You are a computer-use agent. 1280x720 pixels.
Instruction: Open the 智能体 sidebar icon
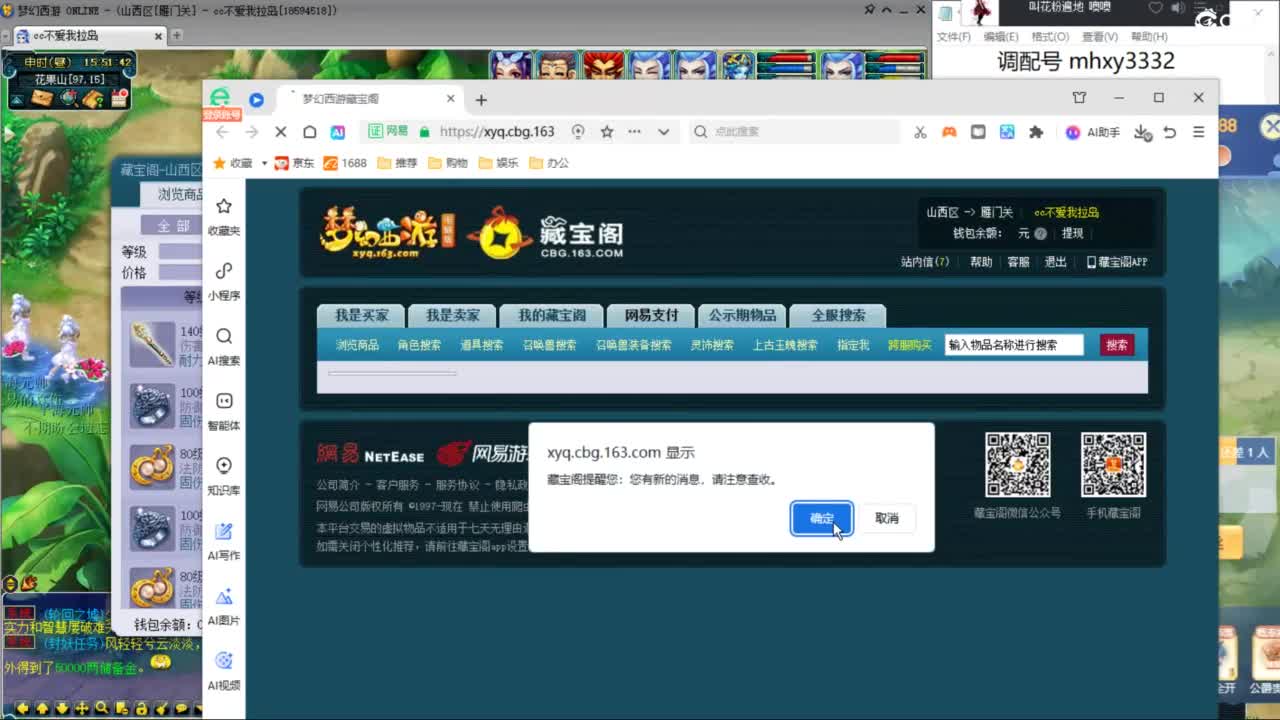(x=224, y=411)
